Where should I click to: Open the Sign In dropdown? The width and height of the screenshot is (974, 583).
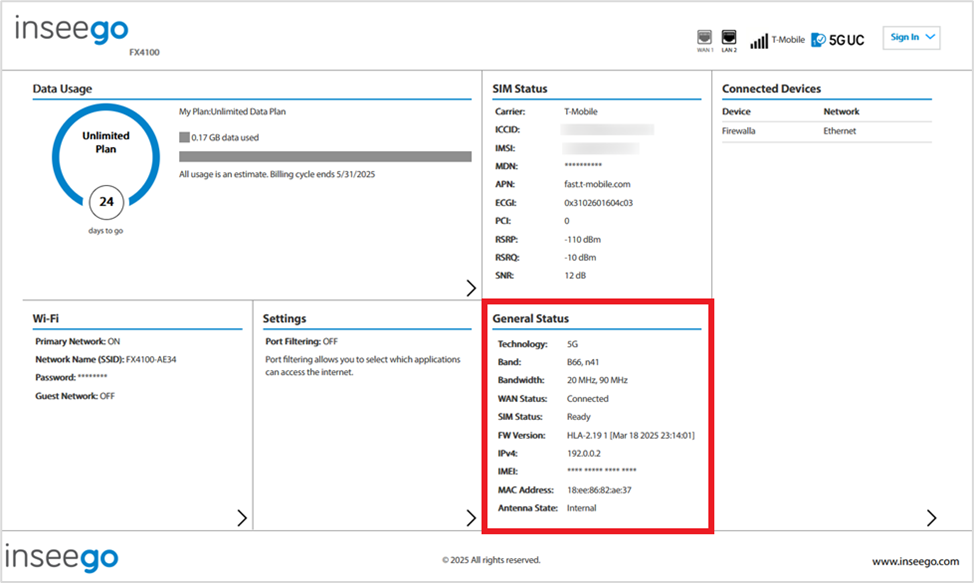[x=911, y=37]
